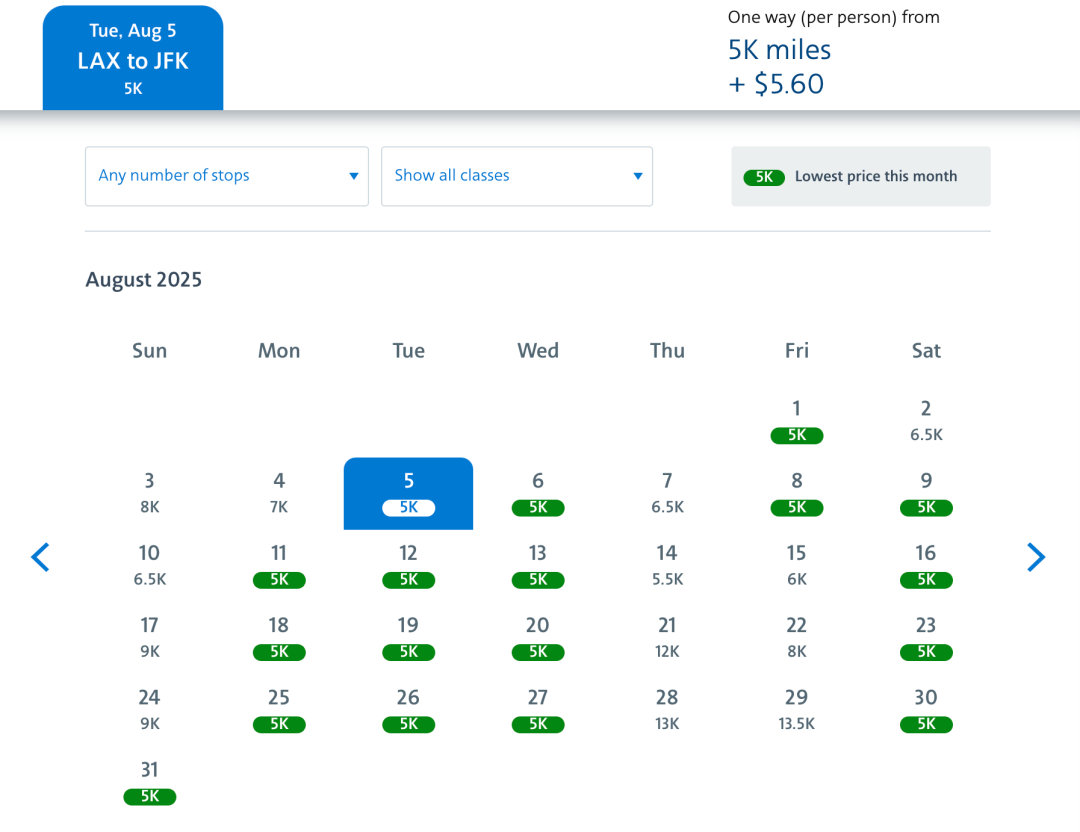Select August 15 at 6K miles
The width and height of the screenshot is (1080, 832).
(797, 565)
